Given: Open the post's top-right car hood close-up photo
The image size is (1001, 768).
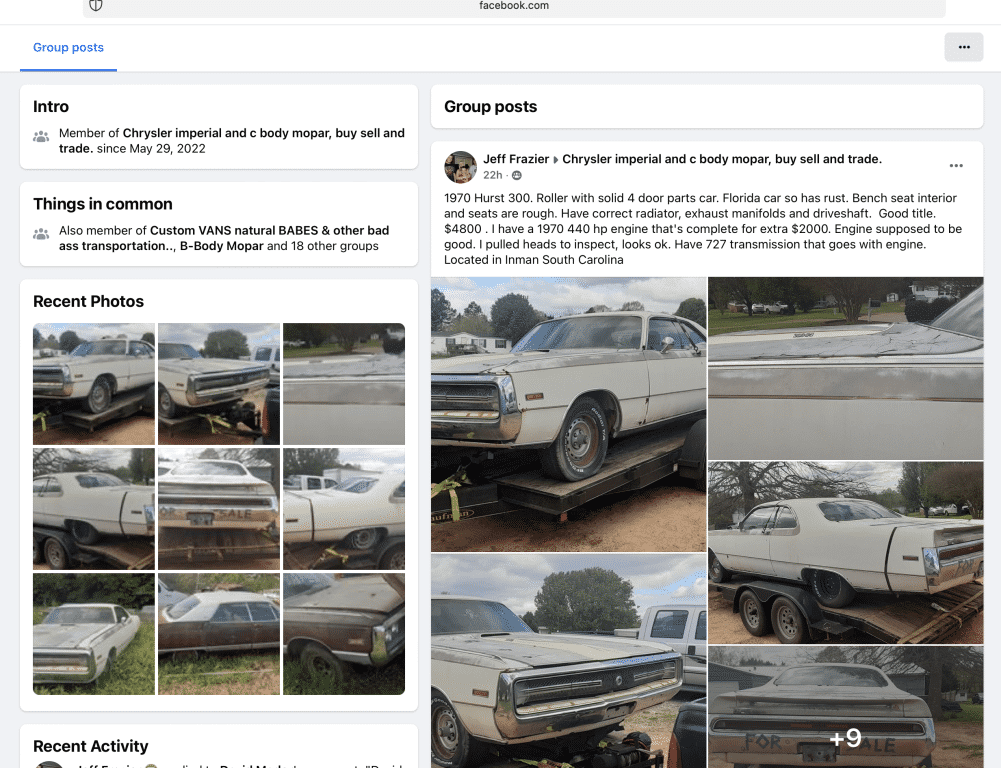Looking at the screenshot, I should (x=845, y=368).
